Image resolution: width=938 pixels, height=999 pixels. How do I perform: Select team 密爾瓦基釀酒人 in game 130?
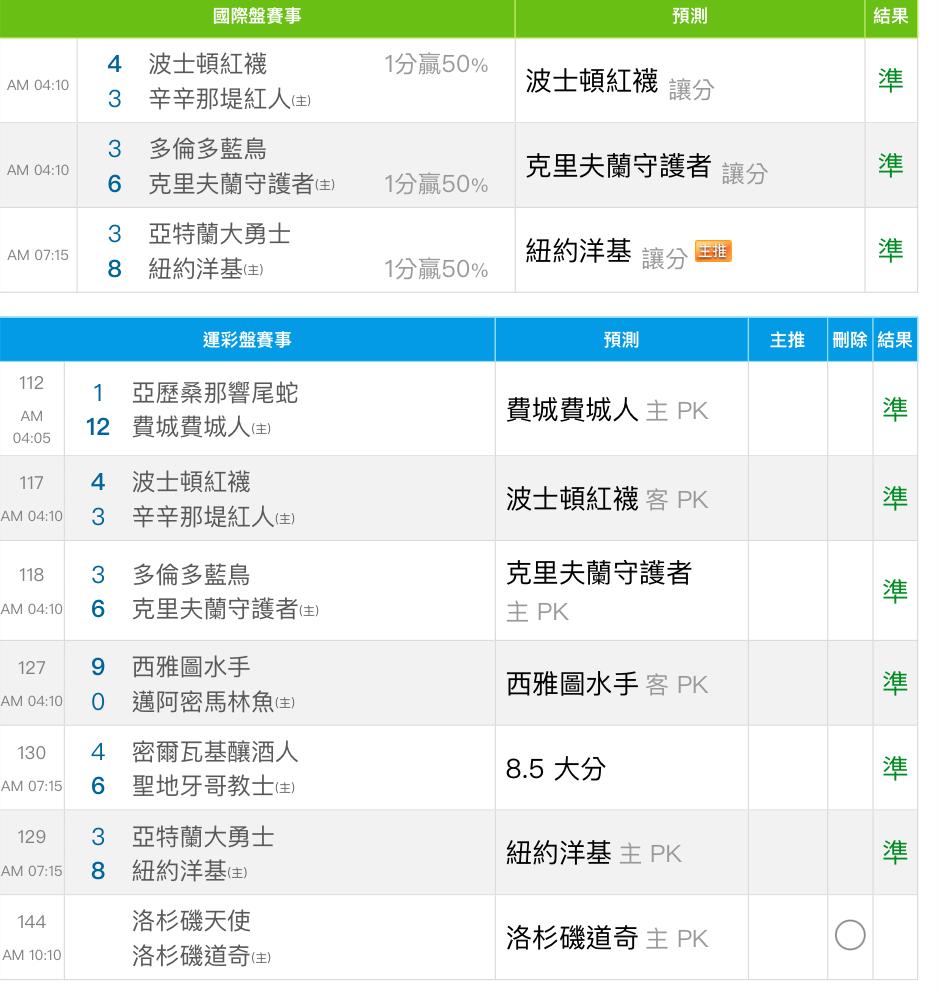(x=215, y=752)
